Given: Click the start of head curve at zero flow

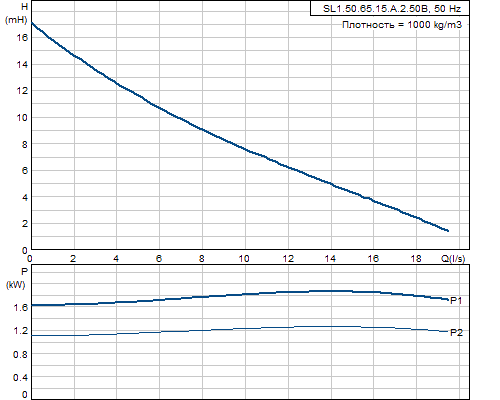Looking at the screenshot, I should (32, 23).
